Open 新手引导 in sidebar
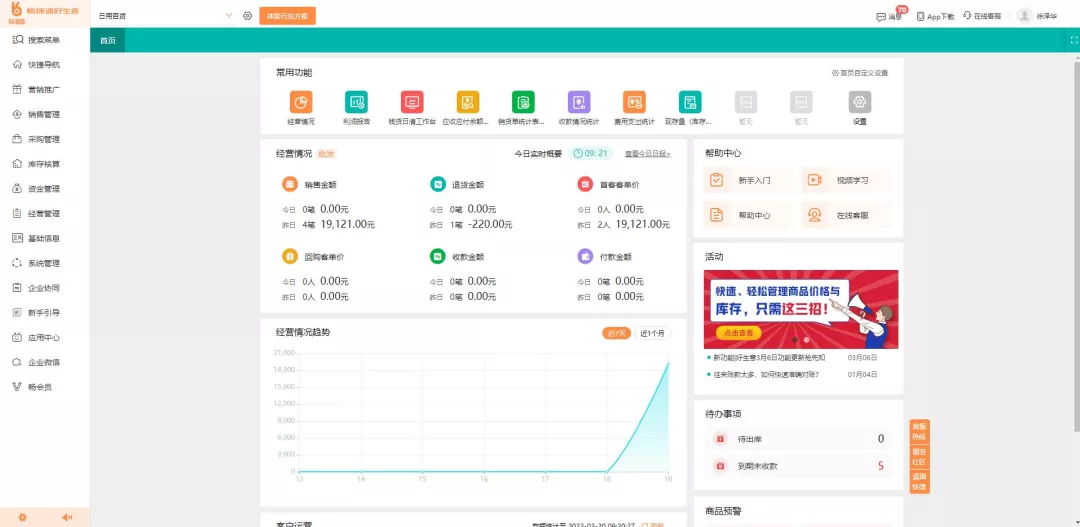The width and height of the screenshot is (1080, 527). [45, 313]
